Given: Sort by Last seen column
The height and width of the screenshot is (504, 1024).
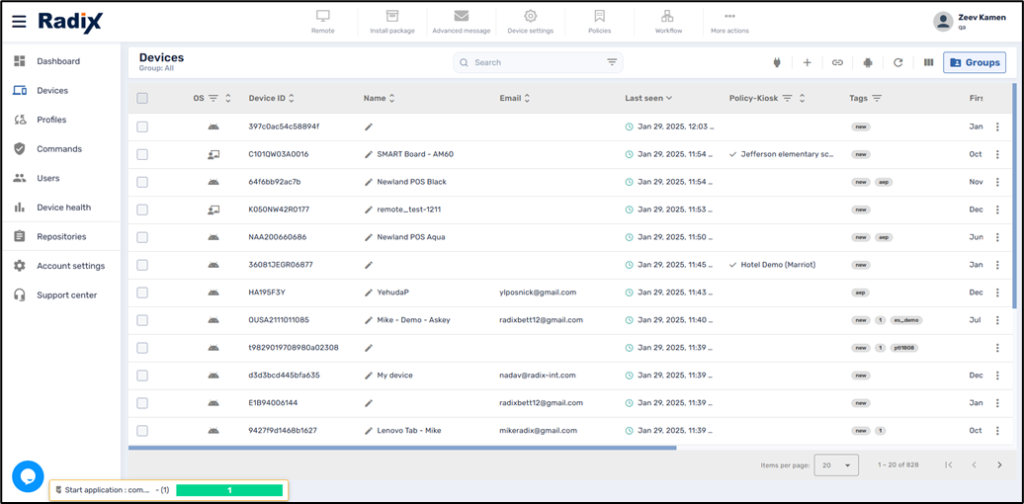Looking at the screenshot, I should point(648,98).
